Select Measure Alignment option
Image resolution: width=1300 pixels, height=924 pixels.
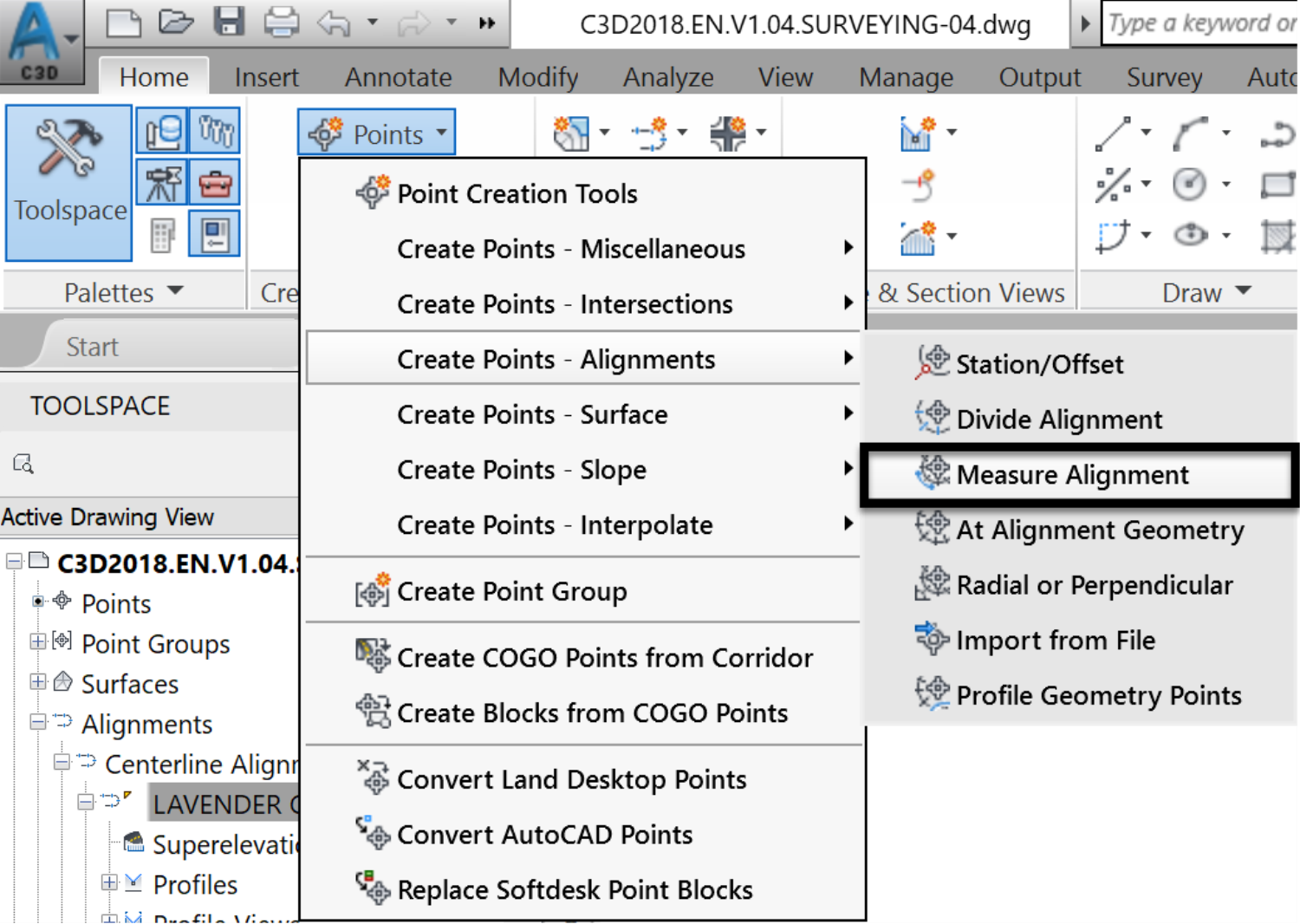point(1079,474)
